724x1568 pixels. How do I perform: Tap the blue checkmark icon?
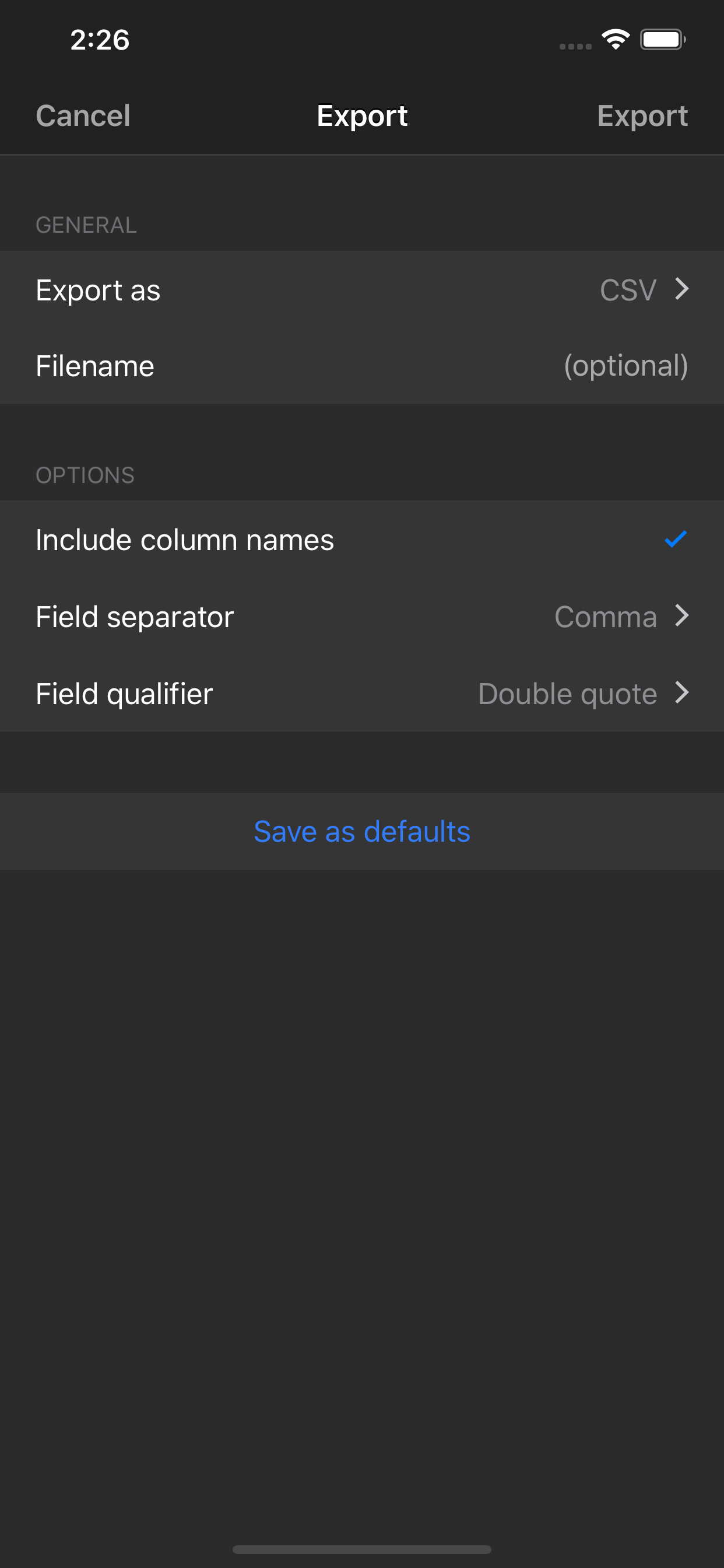click(x=676, y=540)
